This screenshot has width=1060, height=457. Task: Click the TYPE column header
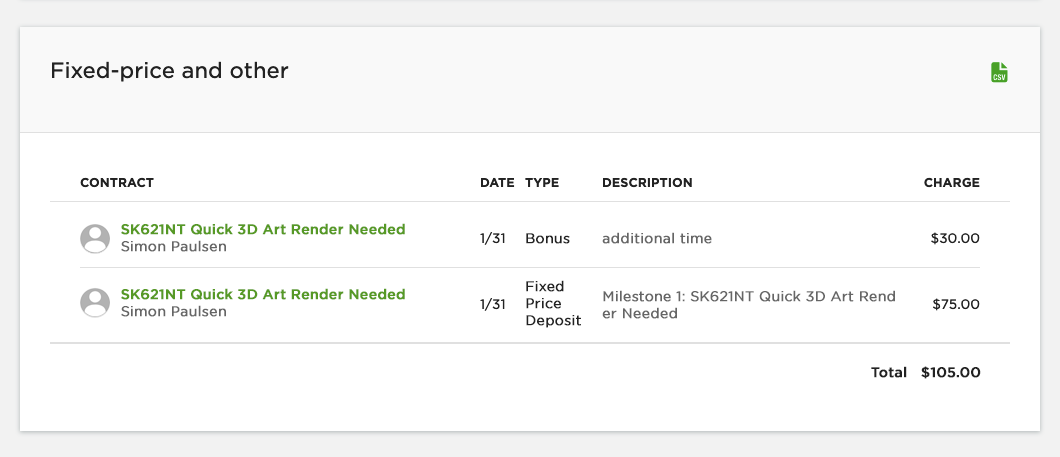[542, 183]
